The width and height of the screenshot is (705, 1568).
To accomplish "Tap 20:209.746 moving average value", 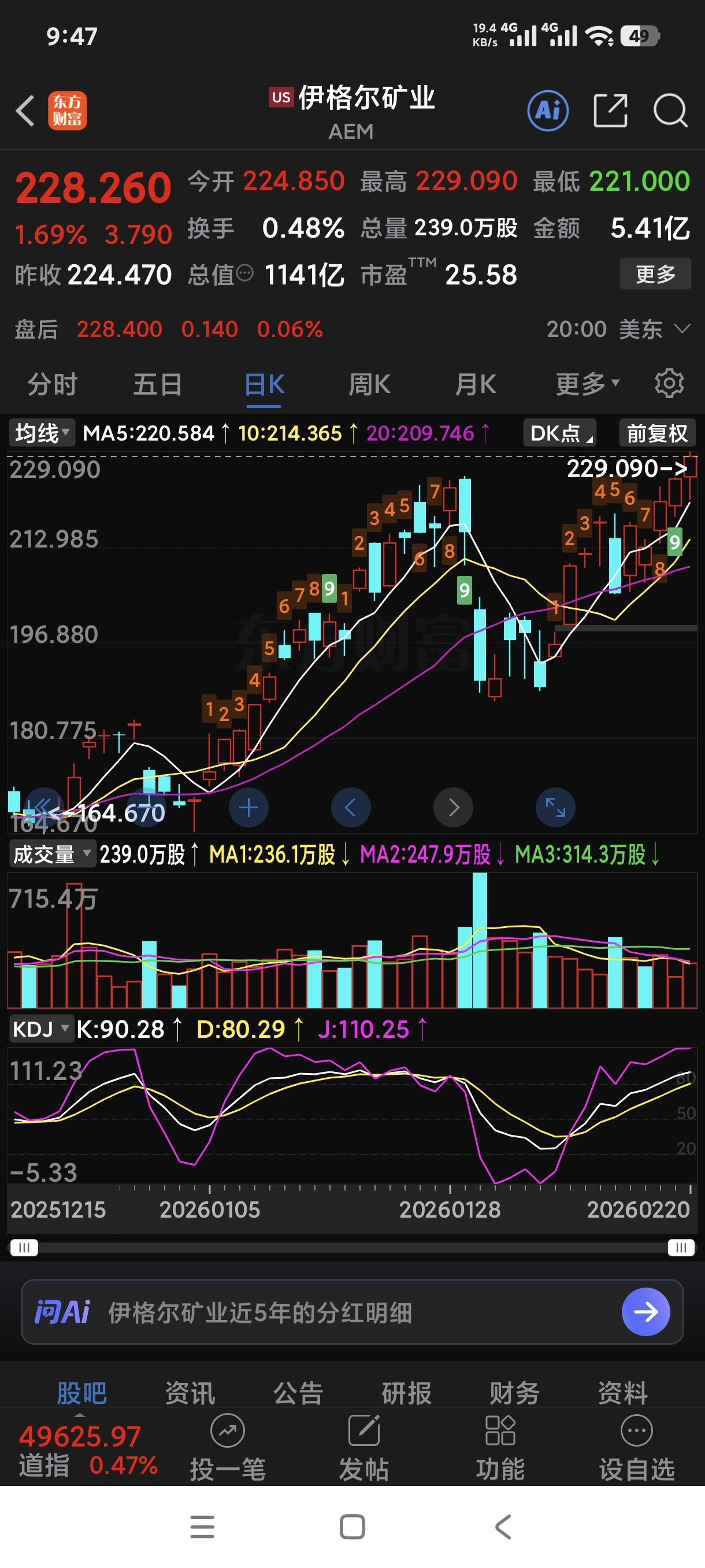I will [x=420, y=434].
